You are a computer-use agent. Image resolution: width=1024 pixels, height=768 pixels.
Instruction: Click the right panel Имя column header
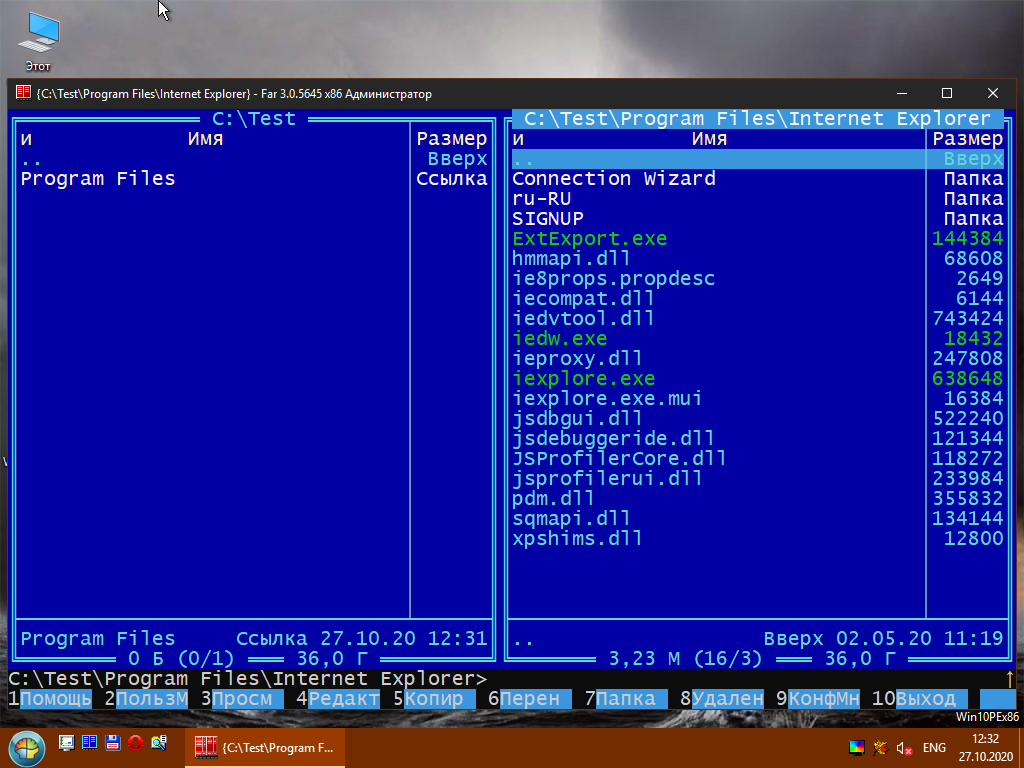[709, 139]
